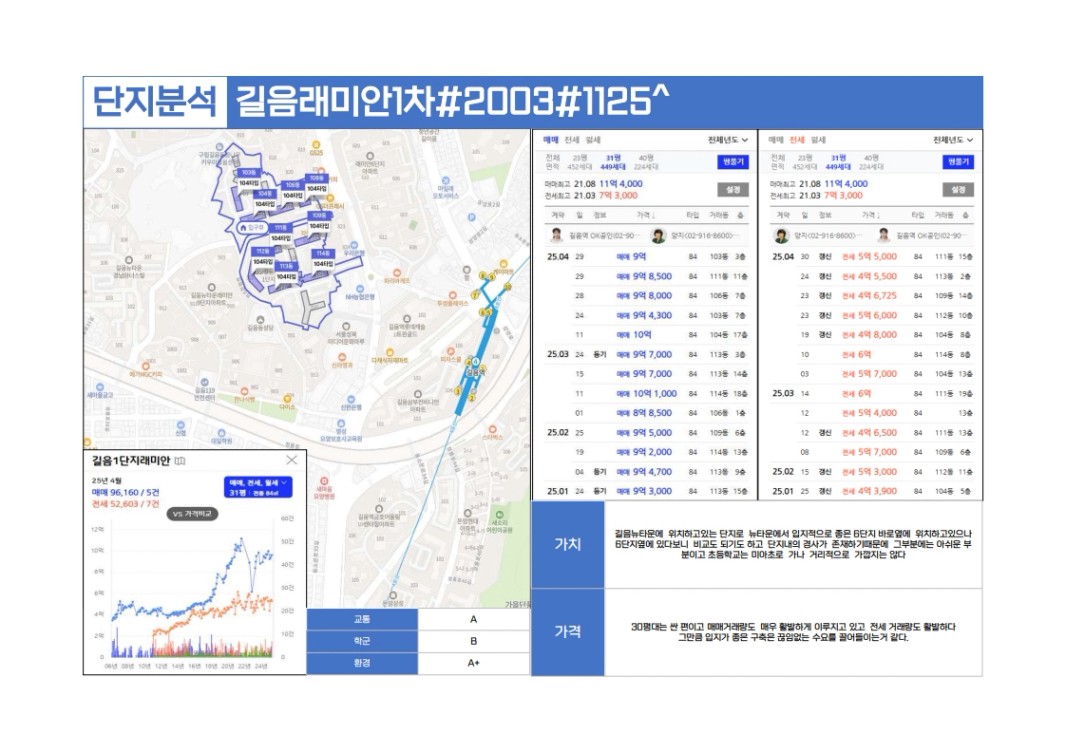Click the 단지분석 title label
The image size is (1066, 753).
point(154,102)
